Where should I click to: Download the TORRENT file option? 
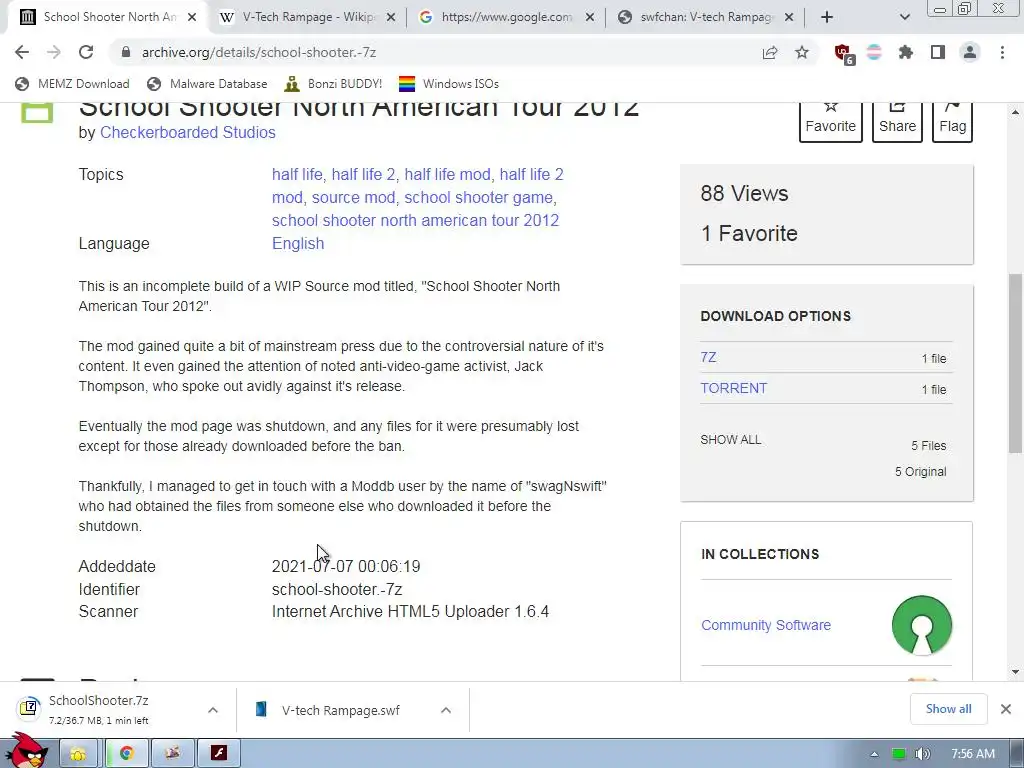[x=733, y=388]
